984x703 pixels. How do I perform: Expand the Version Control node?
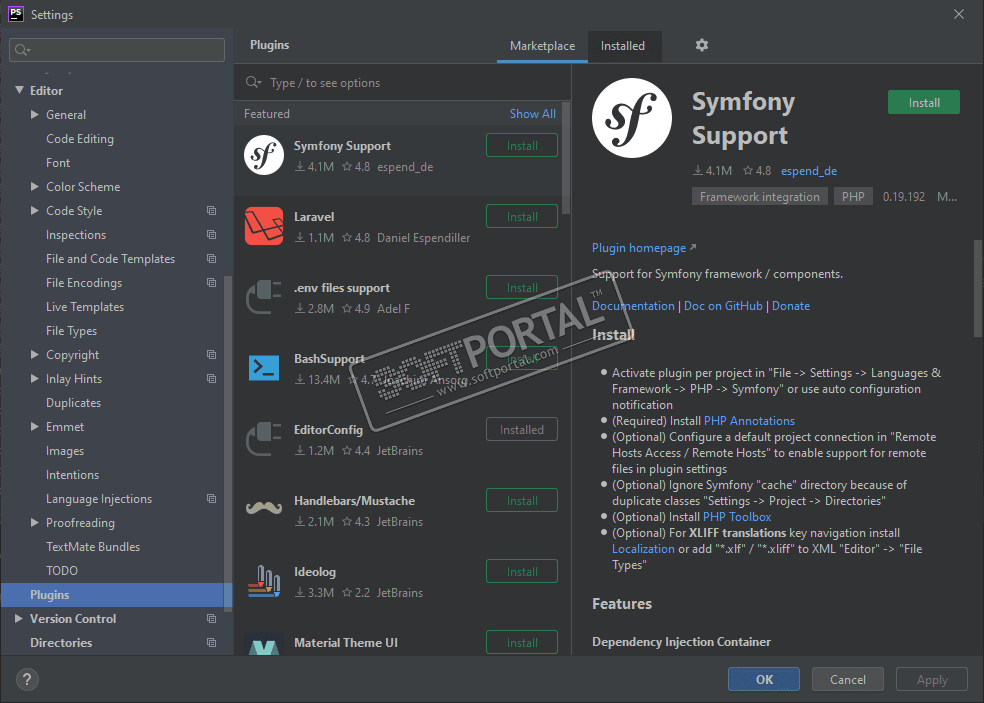[x=19, y=619]
